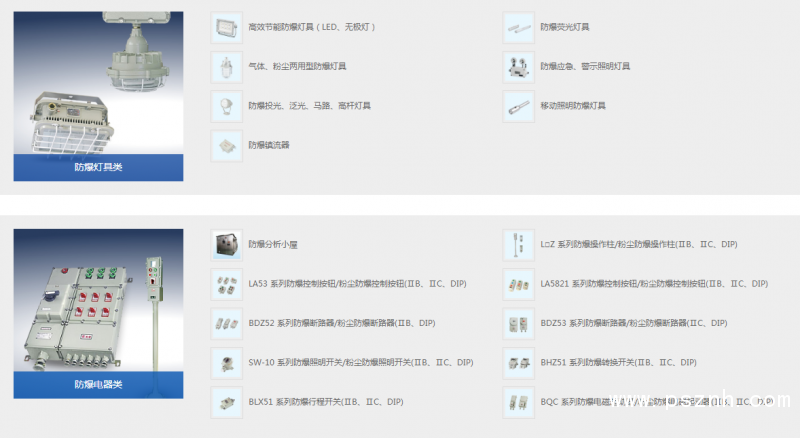Open the BDZ52 circuit breaker icon

(x=227, y=324)
